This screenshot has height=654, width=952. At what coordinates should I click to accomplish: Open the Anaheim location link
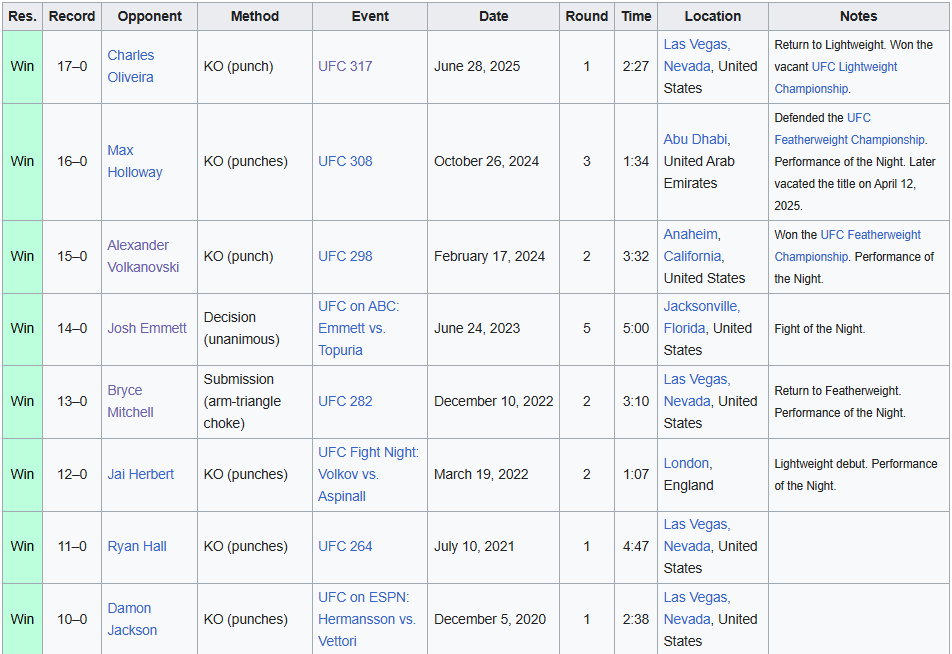(x=690, y=234)
